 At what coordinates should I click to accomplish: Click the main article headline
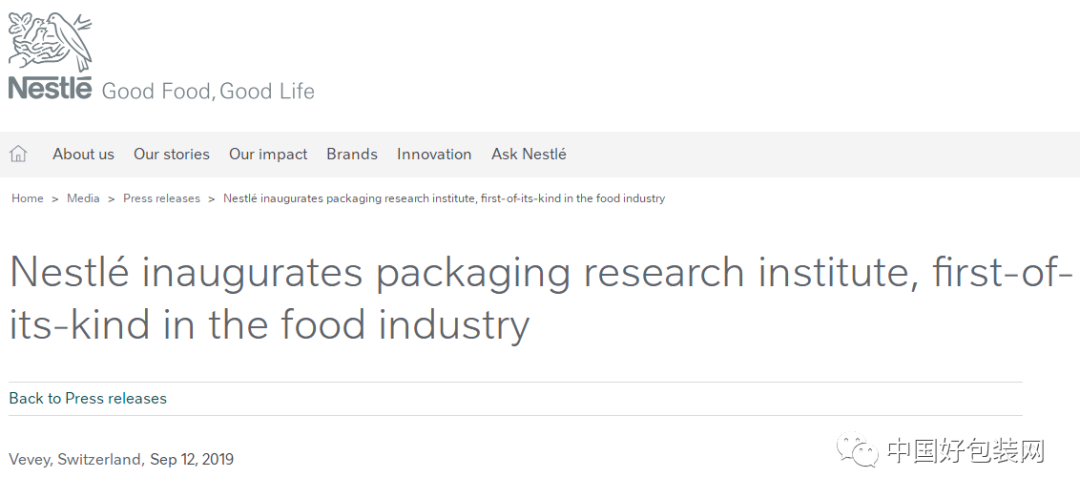541,298
